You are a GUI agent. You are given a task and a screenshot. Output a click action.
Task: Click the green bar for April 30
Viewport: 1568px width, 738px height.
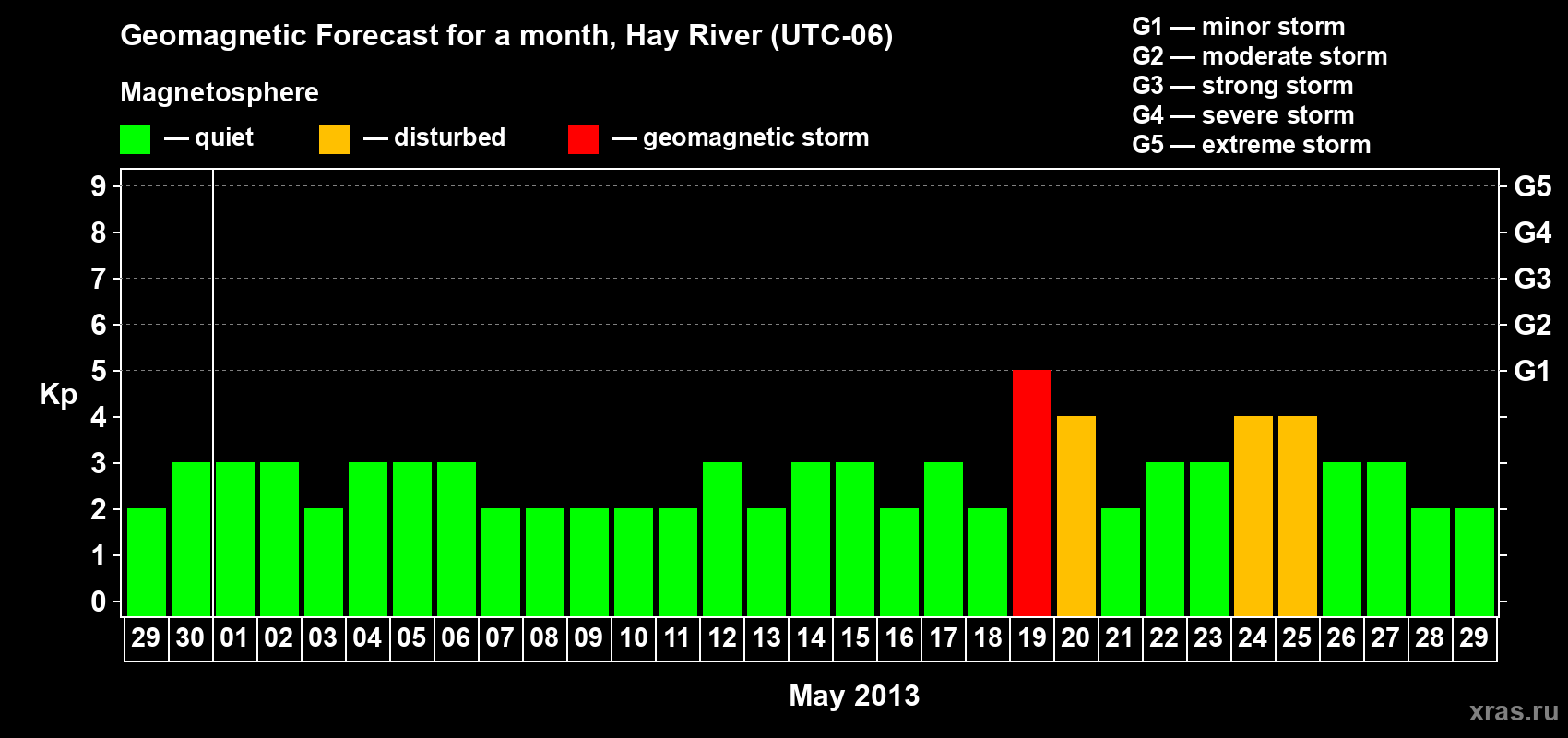[x=191, y=539]
